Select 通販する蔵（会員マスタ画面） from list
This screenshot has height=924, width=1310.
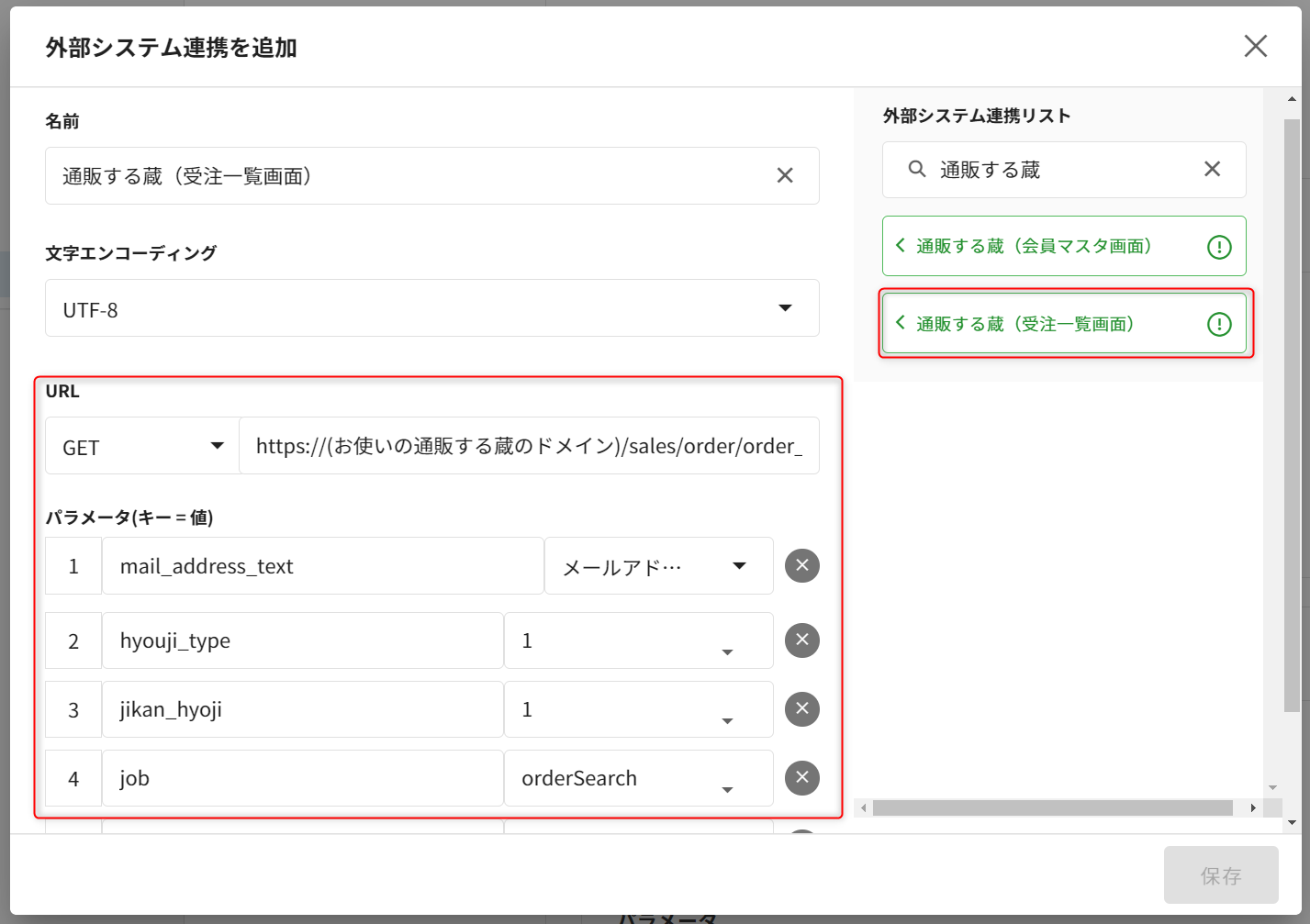1033,246
